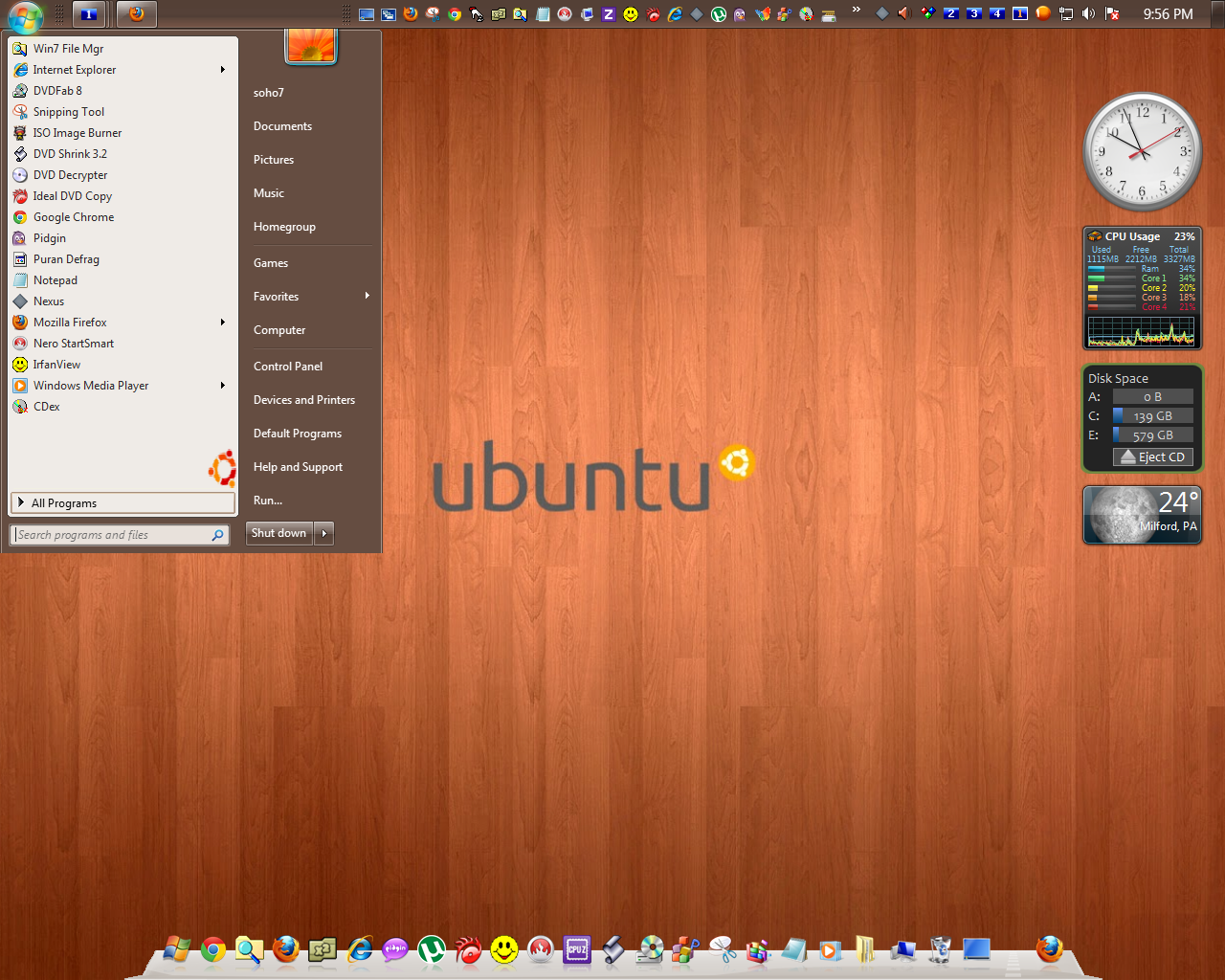Click the Milford, PA weather gadget
Screen dimensions: 1225x980
[x=1142, y=515]
